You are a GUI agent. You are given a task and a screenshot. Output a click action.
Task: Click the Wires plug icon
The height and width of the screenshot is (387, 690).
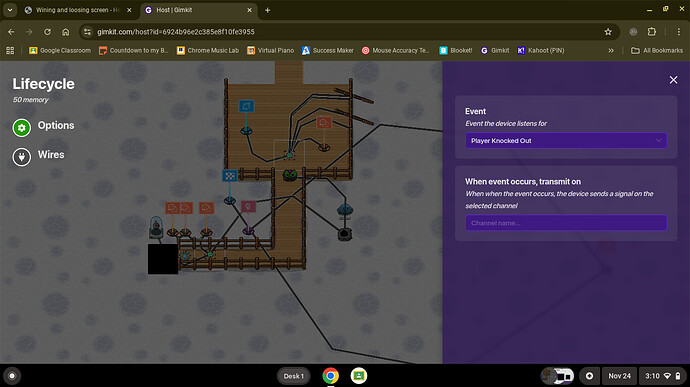22,157
